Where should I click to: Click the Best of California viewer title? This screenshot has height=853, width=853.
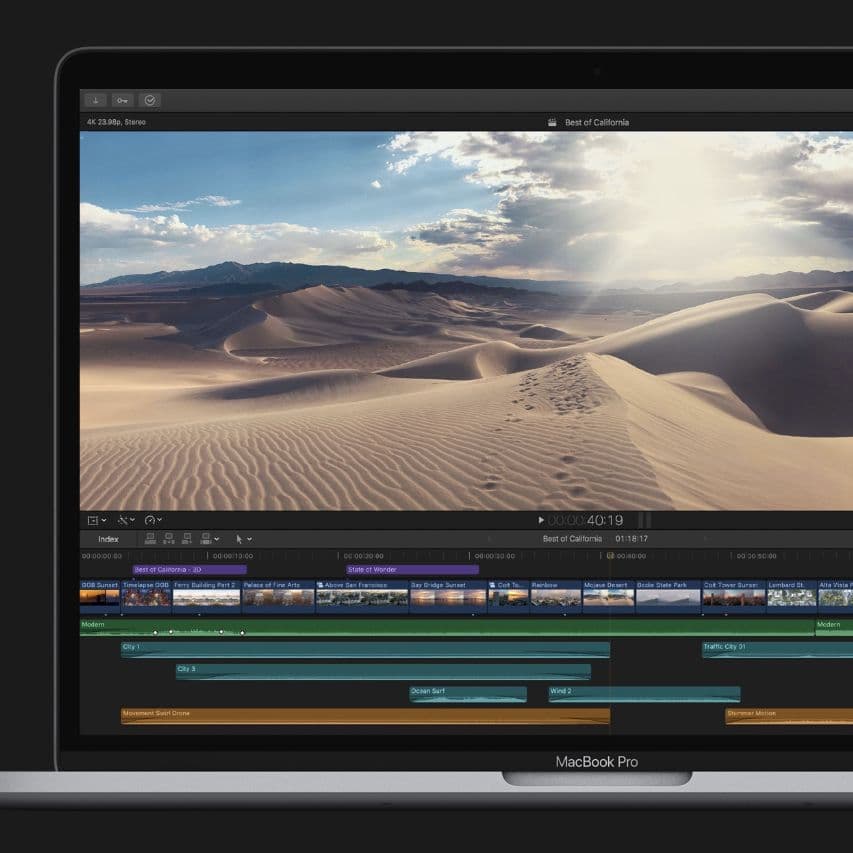597,122
